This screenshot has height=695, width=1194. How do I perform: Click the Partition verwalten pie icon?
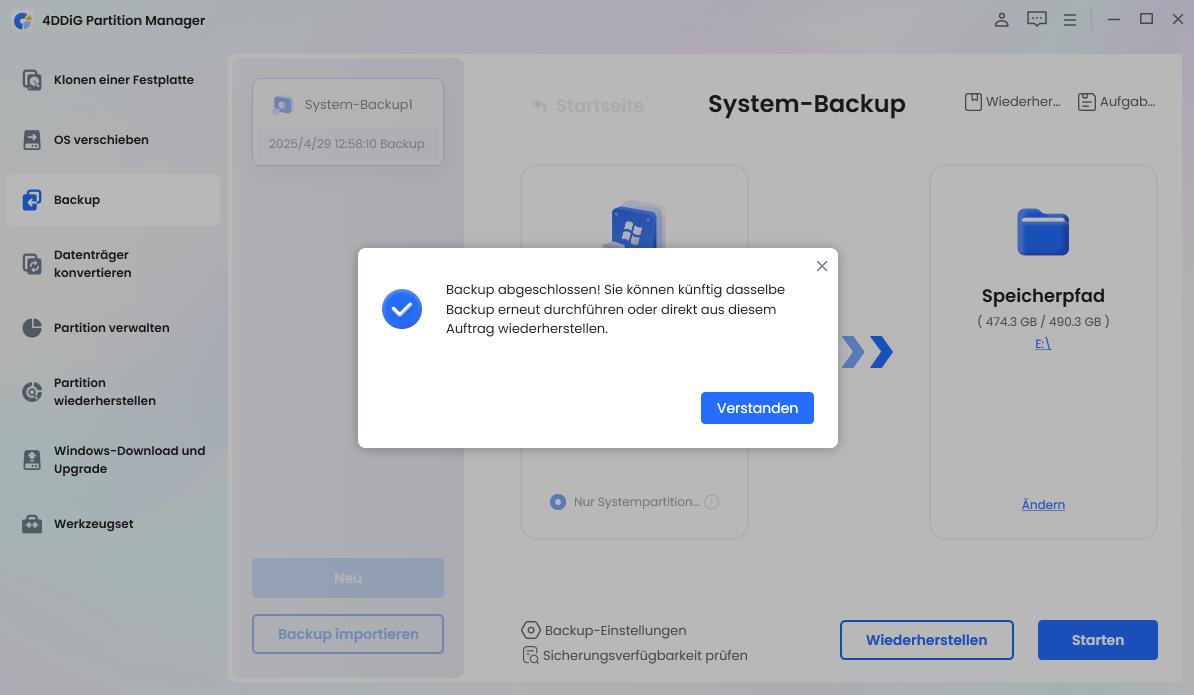(x=32, y=328)
